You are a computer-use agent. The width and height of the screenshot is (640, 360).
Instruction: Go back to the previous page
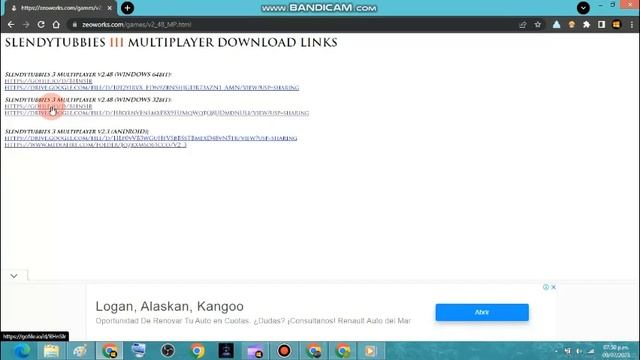tap(11, 24)
